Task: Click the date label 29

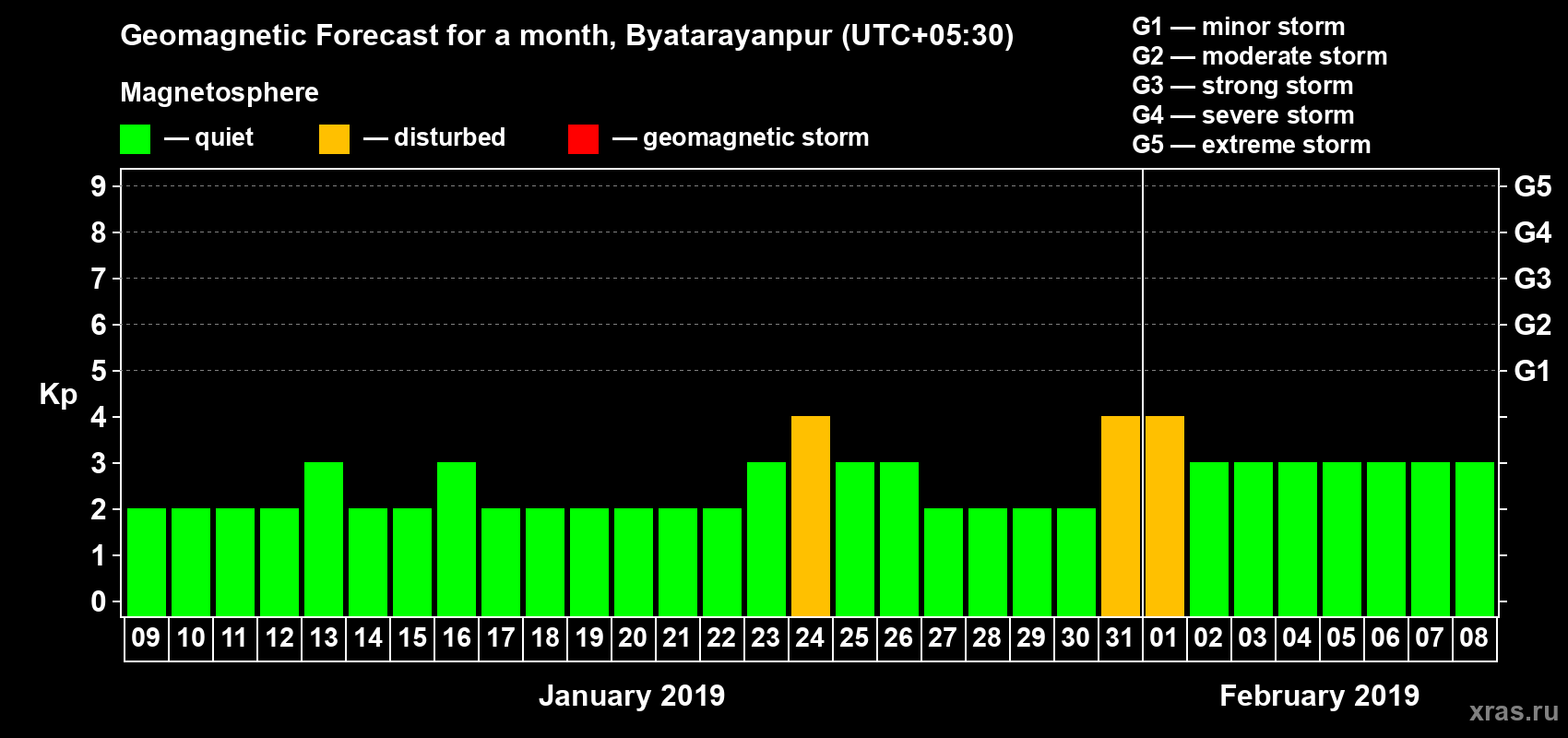Action: (x=1031, y=637)
